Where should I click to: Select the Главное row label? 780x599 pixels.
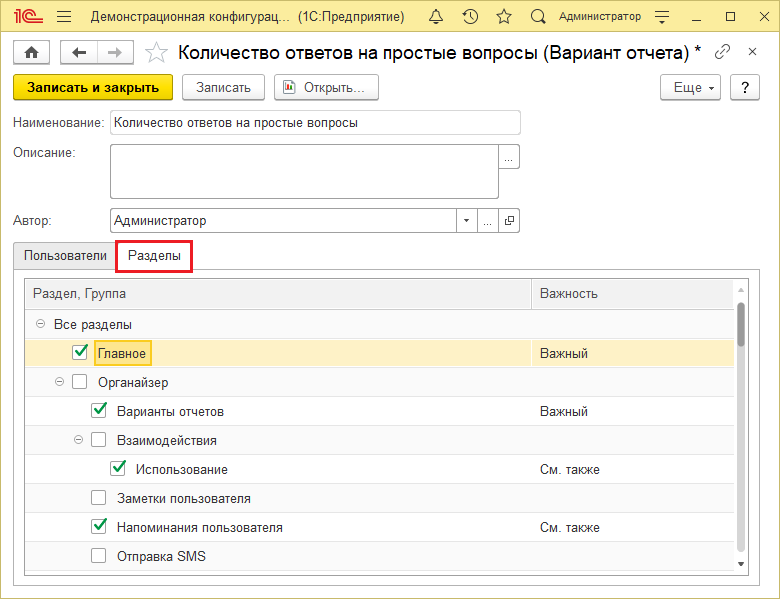pyautogui.click(x=122, y=353)
